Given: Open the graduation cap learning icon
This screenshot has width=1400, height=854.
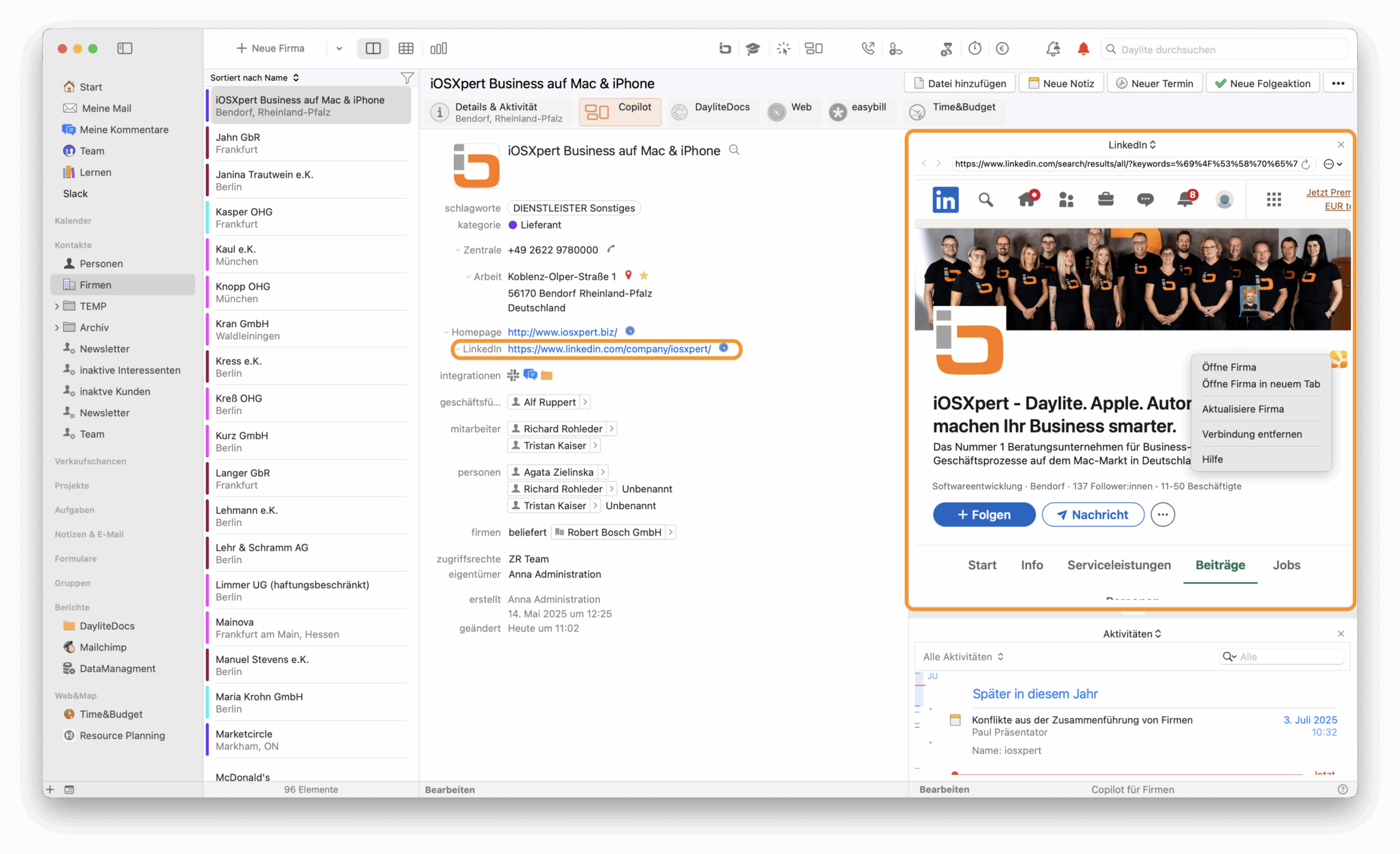Looking at the screenshot, I should (752, 48).
